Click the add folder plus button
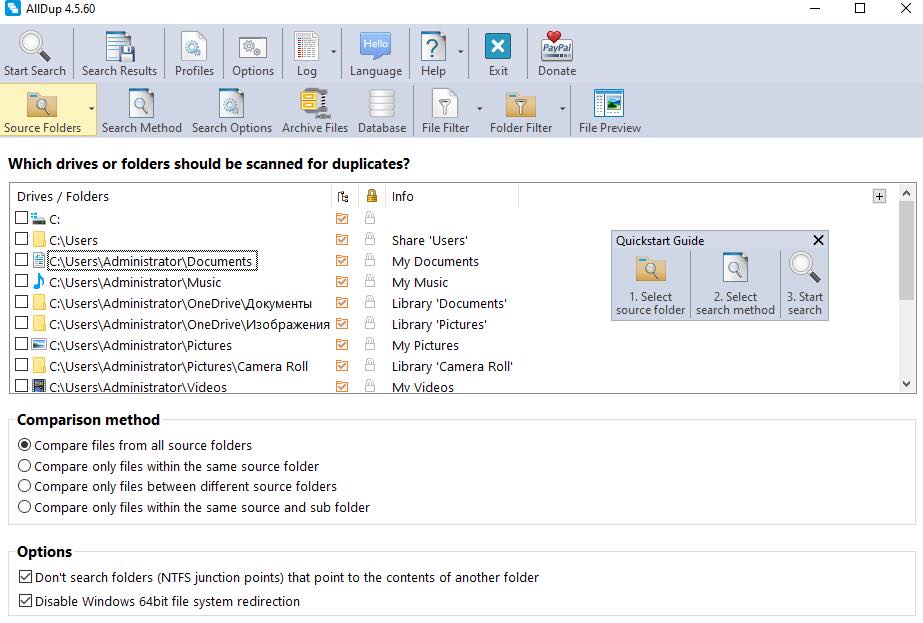The width and height of the screenshot is (923, 623). [x=879, y=197]
